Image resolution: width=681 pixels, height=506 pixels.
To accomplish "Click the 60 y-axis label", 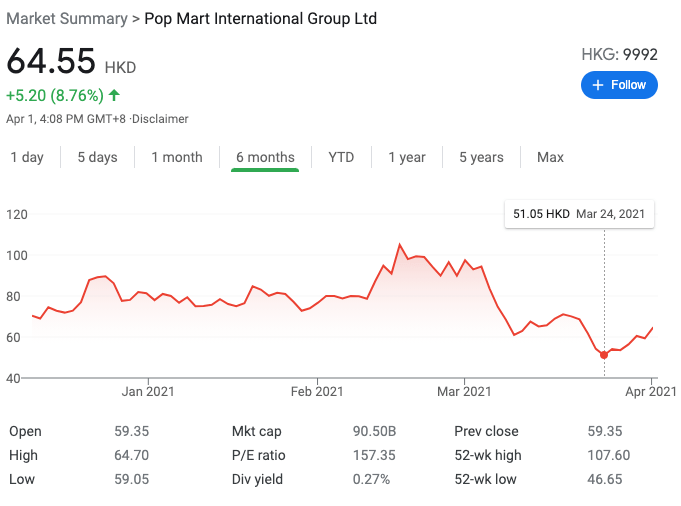I will click(13, 337).
